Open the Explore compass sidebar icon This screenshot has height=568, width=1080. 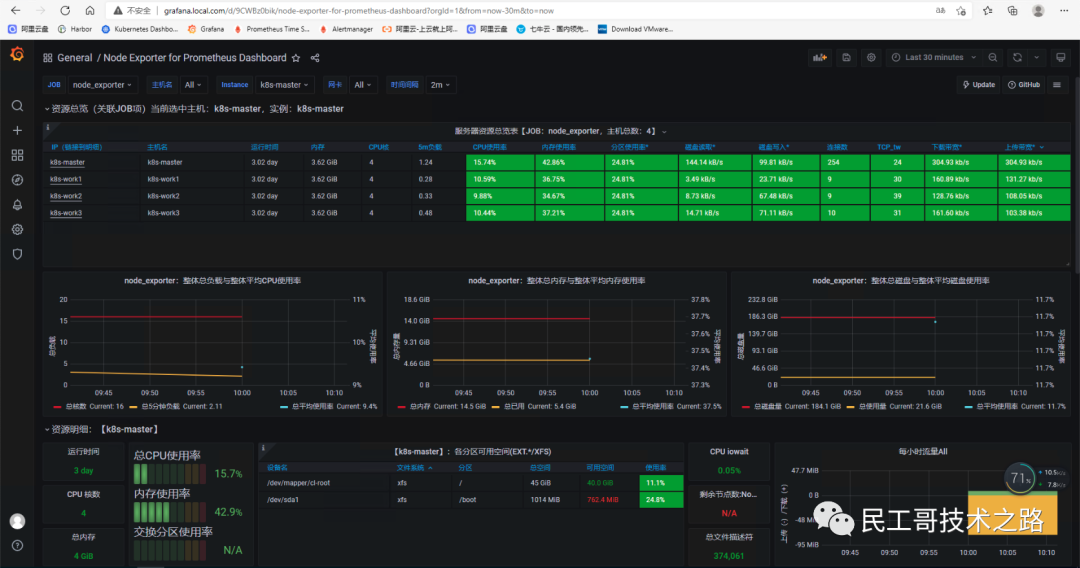coord(17,180)
